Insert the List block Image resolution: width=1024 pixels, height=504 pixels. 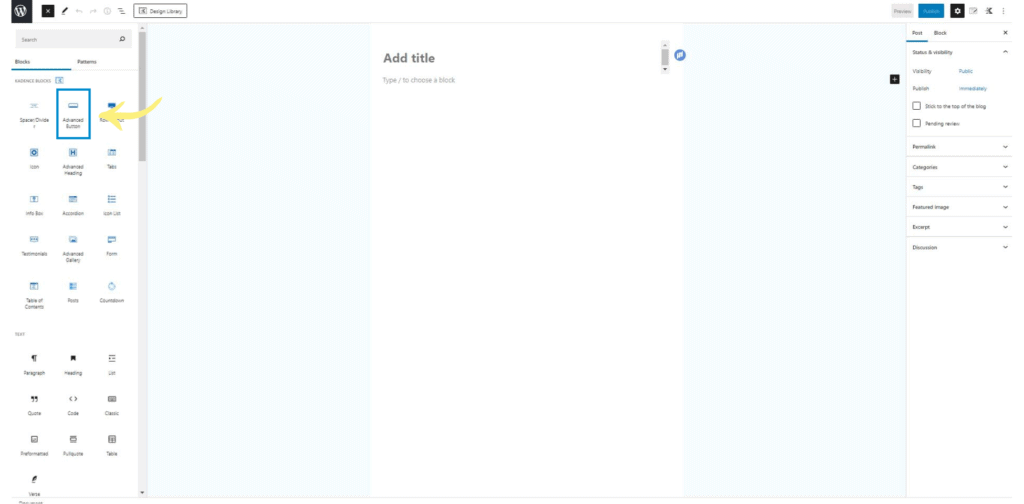tap(112, 364)
